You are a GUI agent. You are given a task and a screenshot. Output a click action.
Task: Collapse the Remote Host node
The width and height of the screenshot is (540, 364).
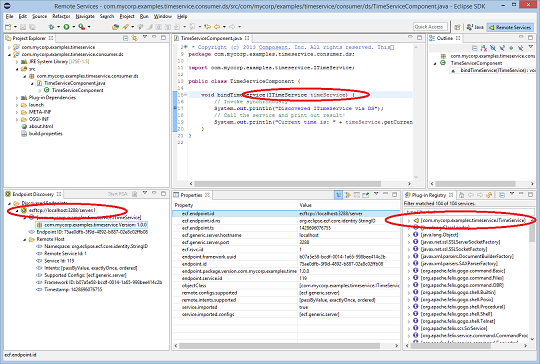click(24, 239)
